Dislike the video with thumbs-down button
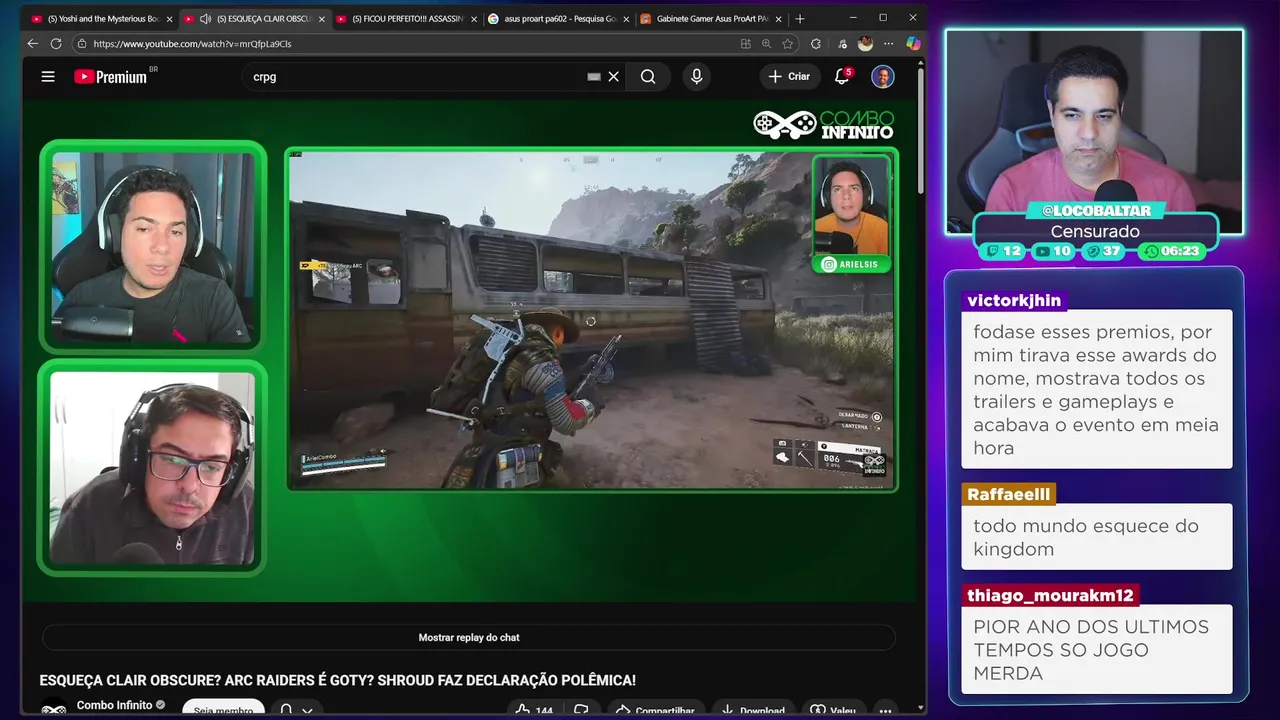Screen dimensions: 1280x720 pyautogui.click(x=581, y=710)
